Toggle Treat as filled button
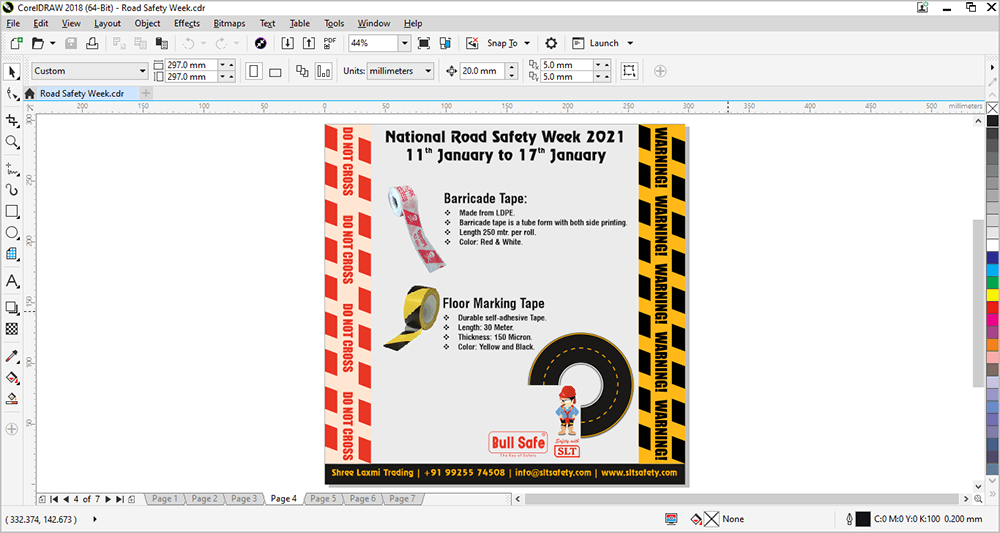Viewport: 1000px width, 533px height. tap(629, 71)
